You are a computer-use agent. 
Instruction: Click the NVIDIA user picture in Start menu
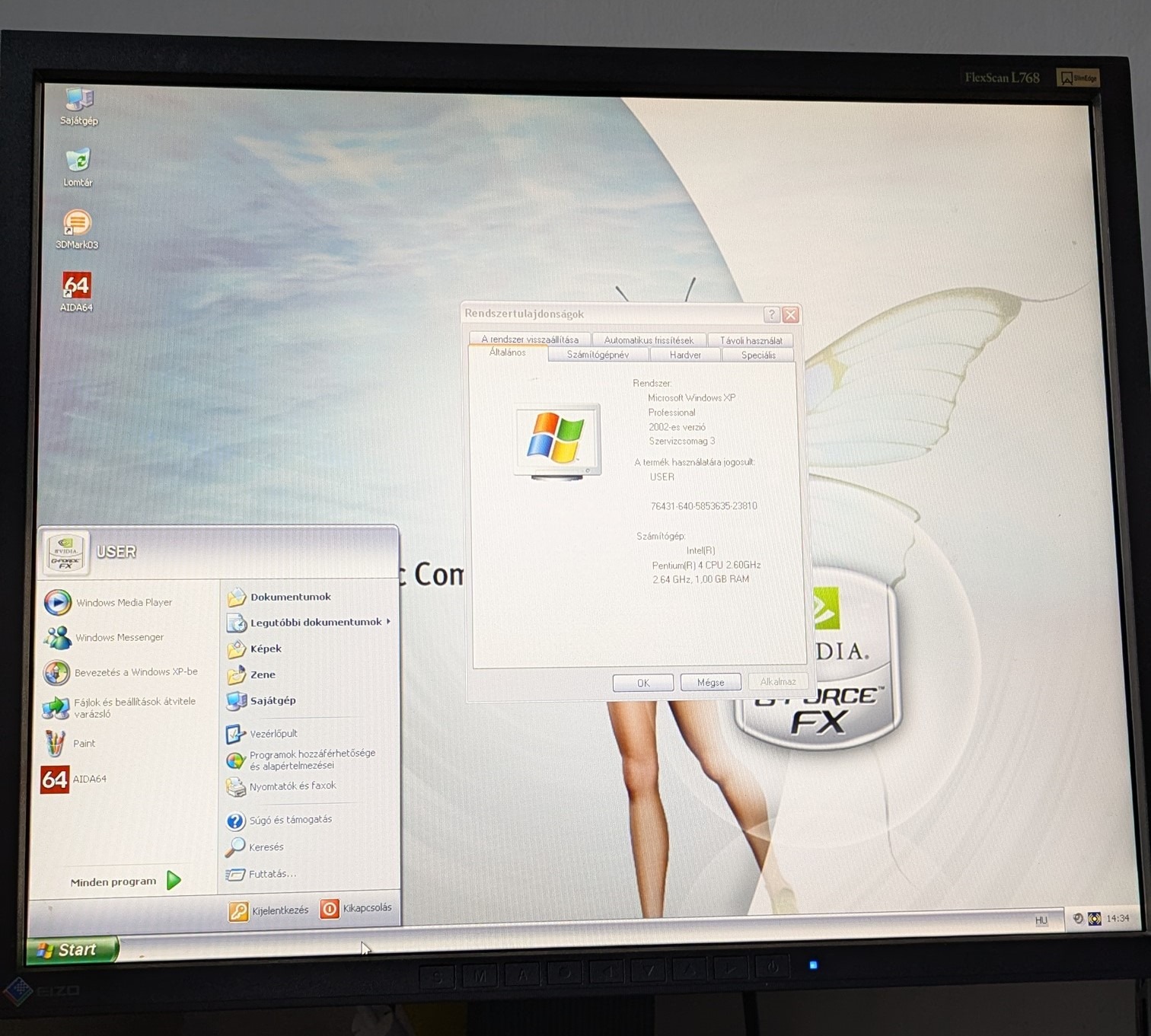click(66, 553)
